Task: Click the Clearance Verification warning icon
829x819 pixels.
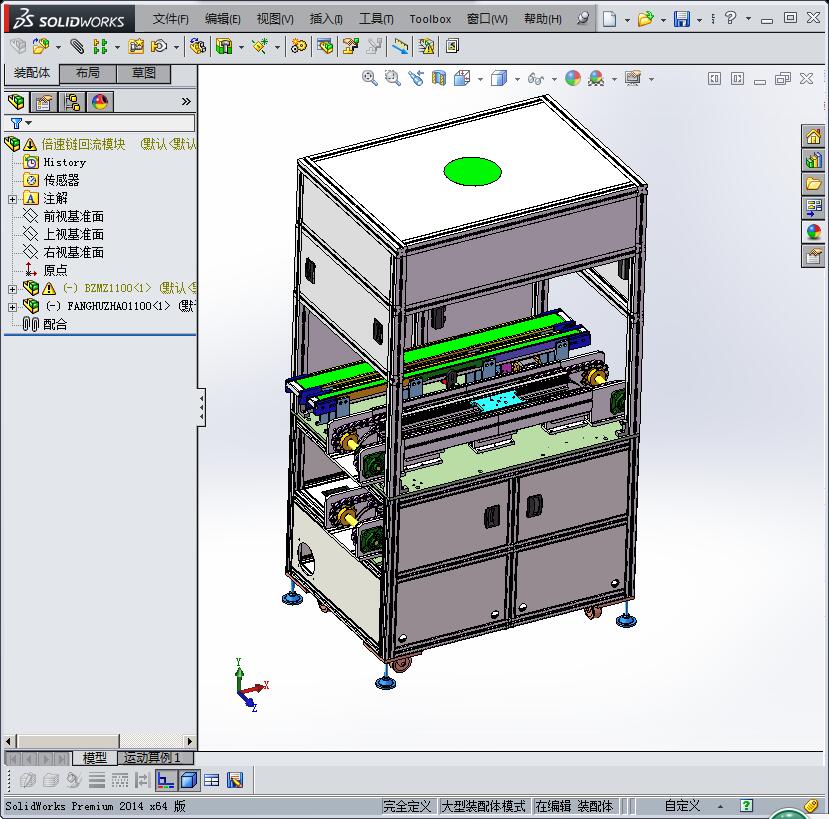Action: point(426,47)
